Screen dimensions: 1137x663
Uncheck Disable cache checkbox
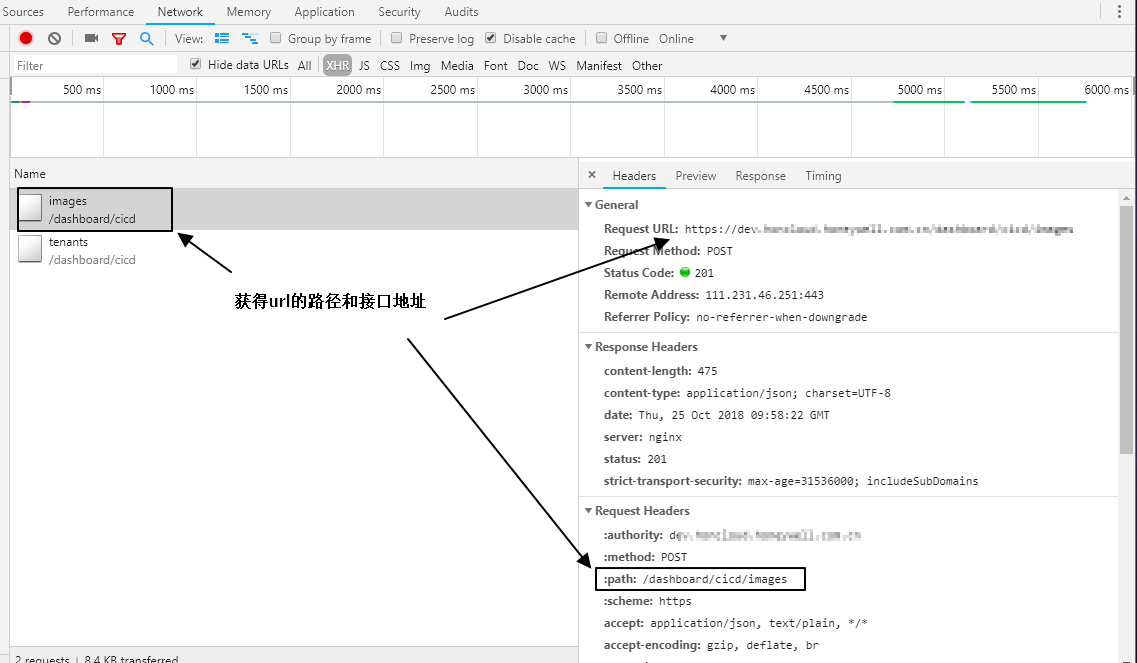tap(491, 38)
